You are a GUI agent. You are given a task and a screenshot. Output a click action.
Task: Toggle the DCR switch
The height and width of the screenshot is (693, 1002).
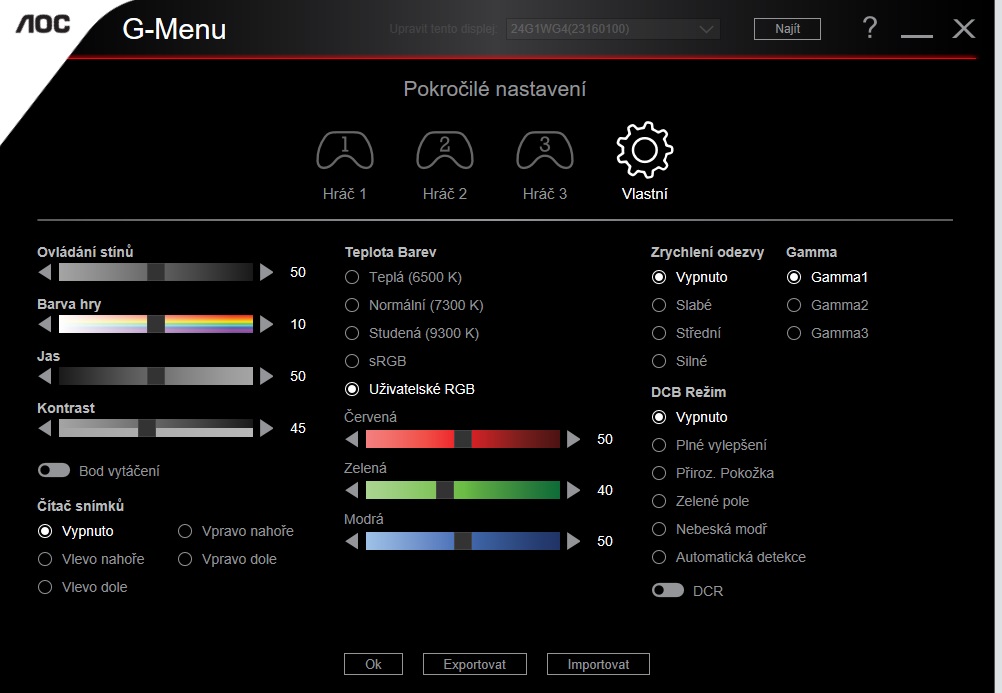668,590
